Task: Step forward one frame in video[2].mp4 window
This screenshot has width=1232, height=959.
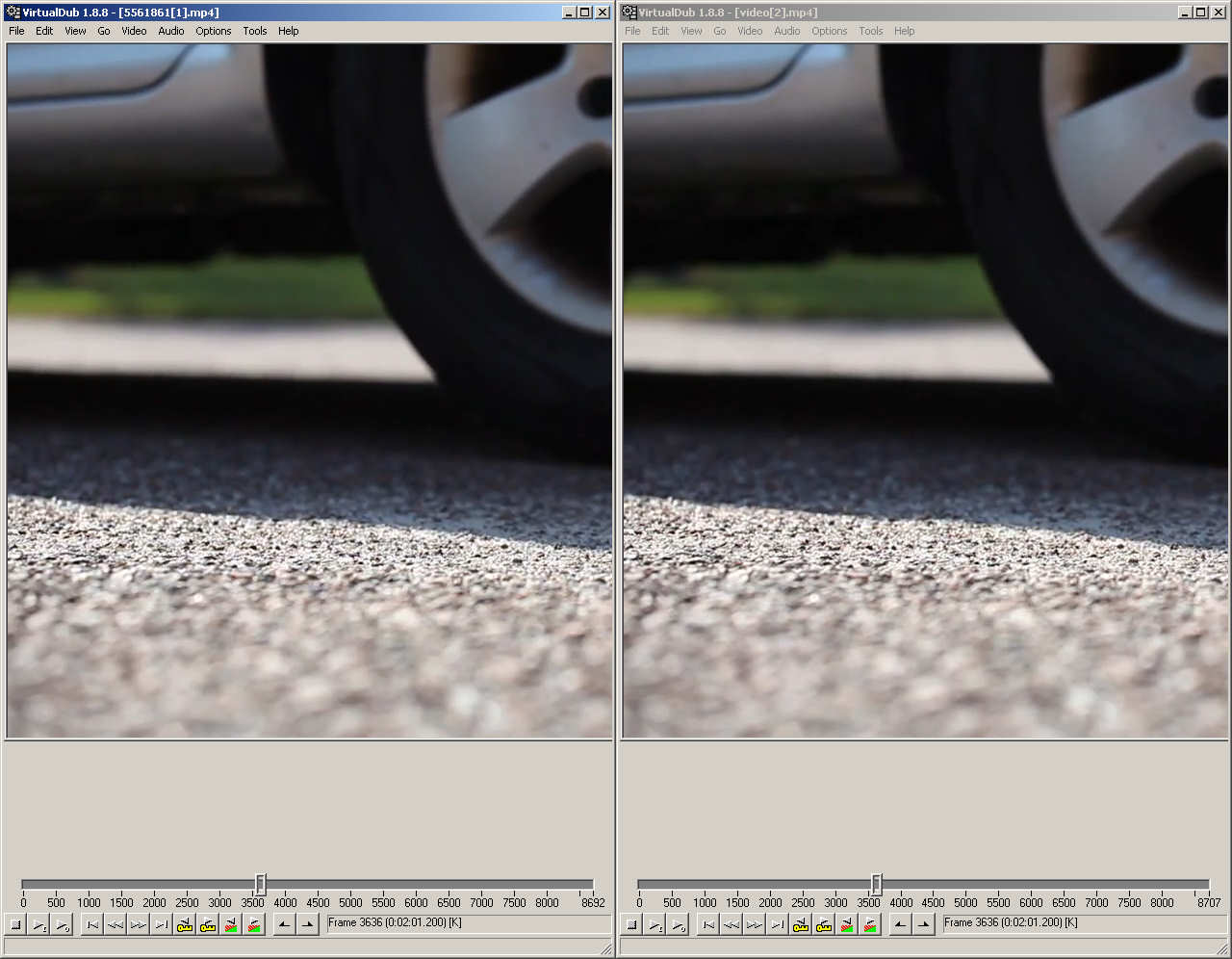Action: (x=755, y=925)
